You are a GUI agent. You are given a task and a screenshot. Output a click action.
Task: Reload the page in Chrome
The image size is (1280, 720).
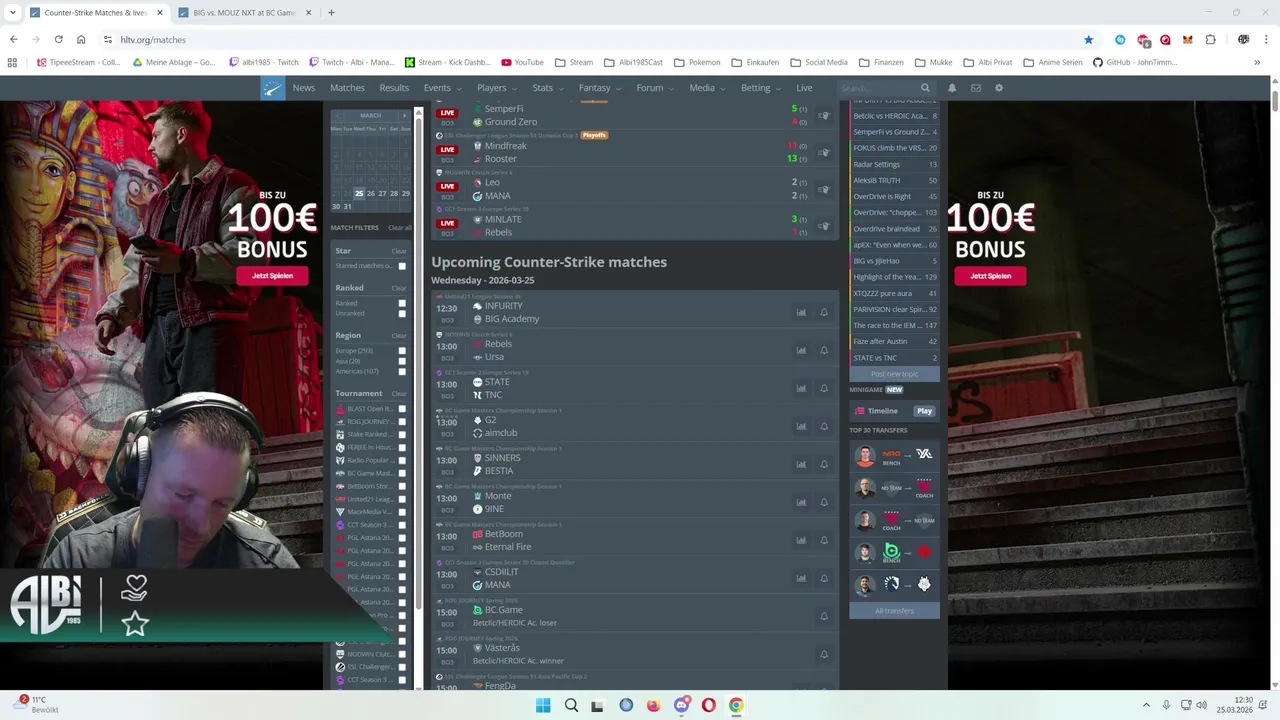coord(59,40)
